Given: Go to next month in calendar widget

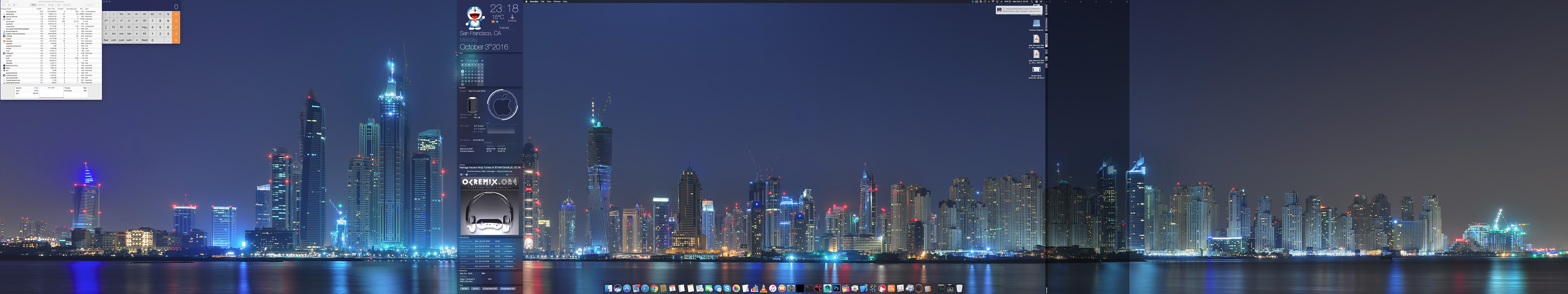Looking at the screenshot, I should tap(483, 61).
